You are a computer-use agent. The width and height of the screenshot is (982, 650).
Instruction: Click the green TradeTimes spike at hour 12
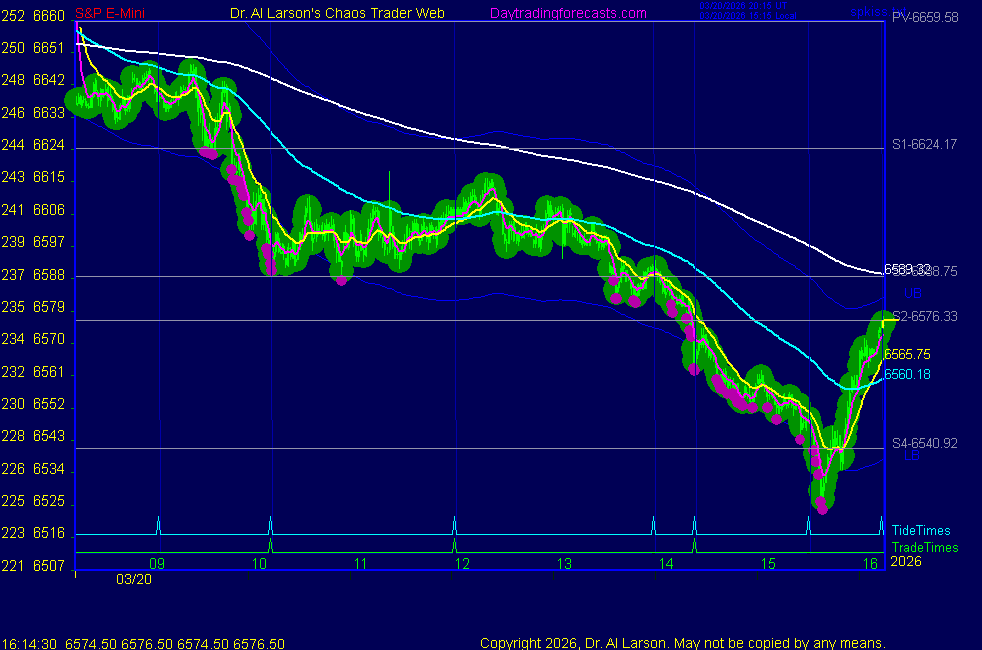click(x=454, y=546)
